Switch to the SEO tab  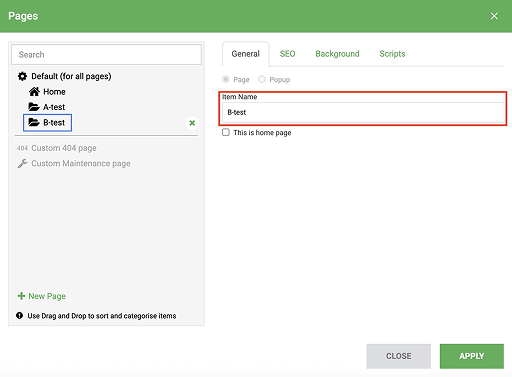287,54
